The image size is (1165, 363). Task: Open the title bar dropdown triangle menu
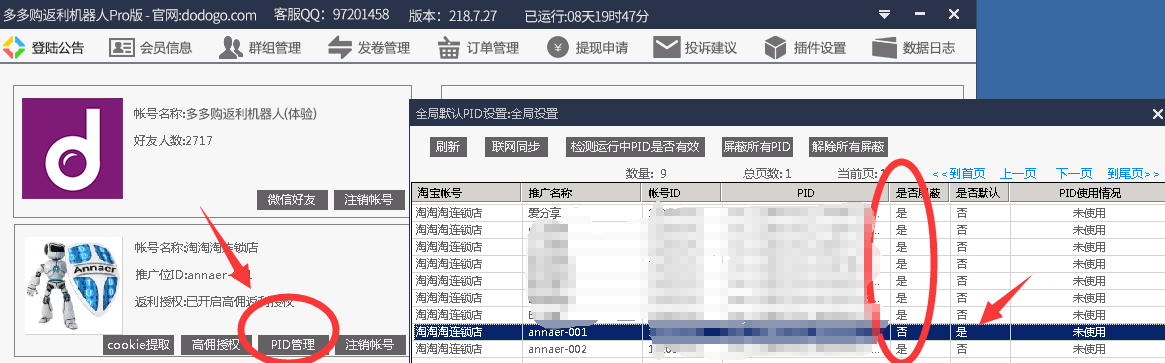pyautogui.click(x=884, y=14)
